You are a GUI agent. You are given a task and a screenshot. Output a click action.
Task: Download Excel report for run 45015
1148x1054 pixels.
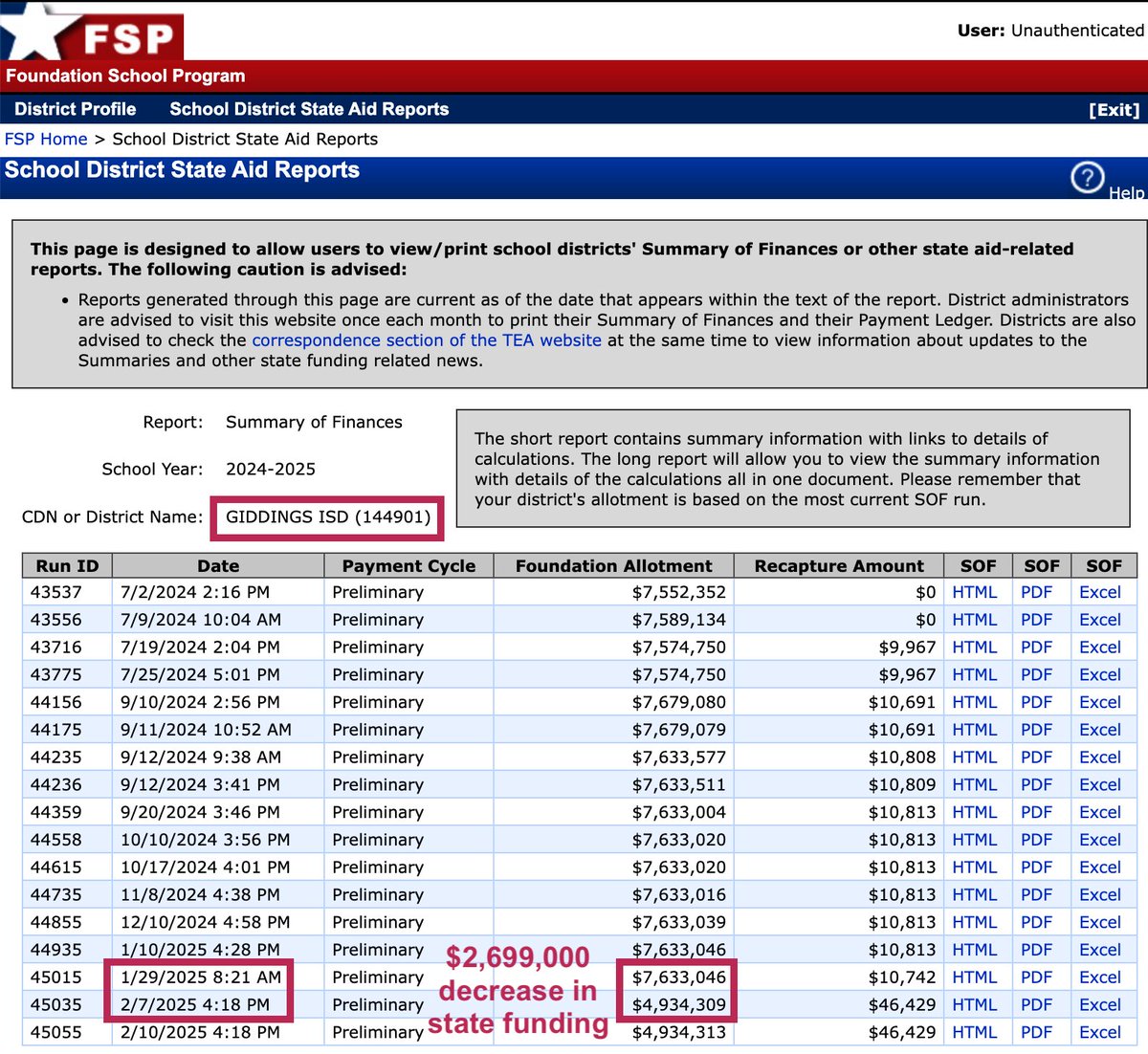tap(1100, 977)
